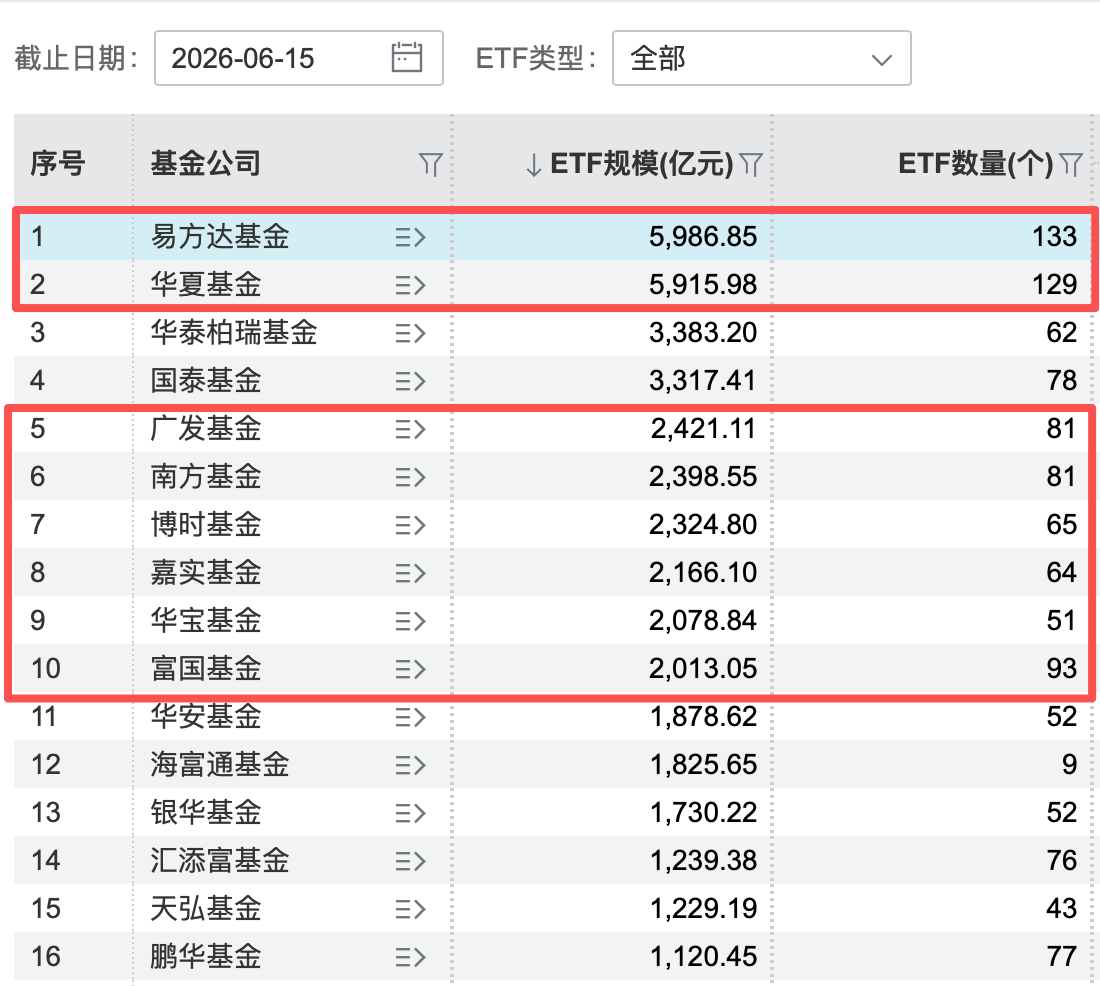
Task: Click the 1,825.65 ETF scale value
Action: (x=703, y=764)
